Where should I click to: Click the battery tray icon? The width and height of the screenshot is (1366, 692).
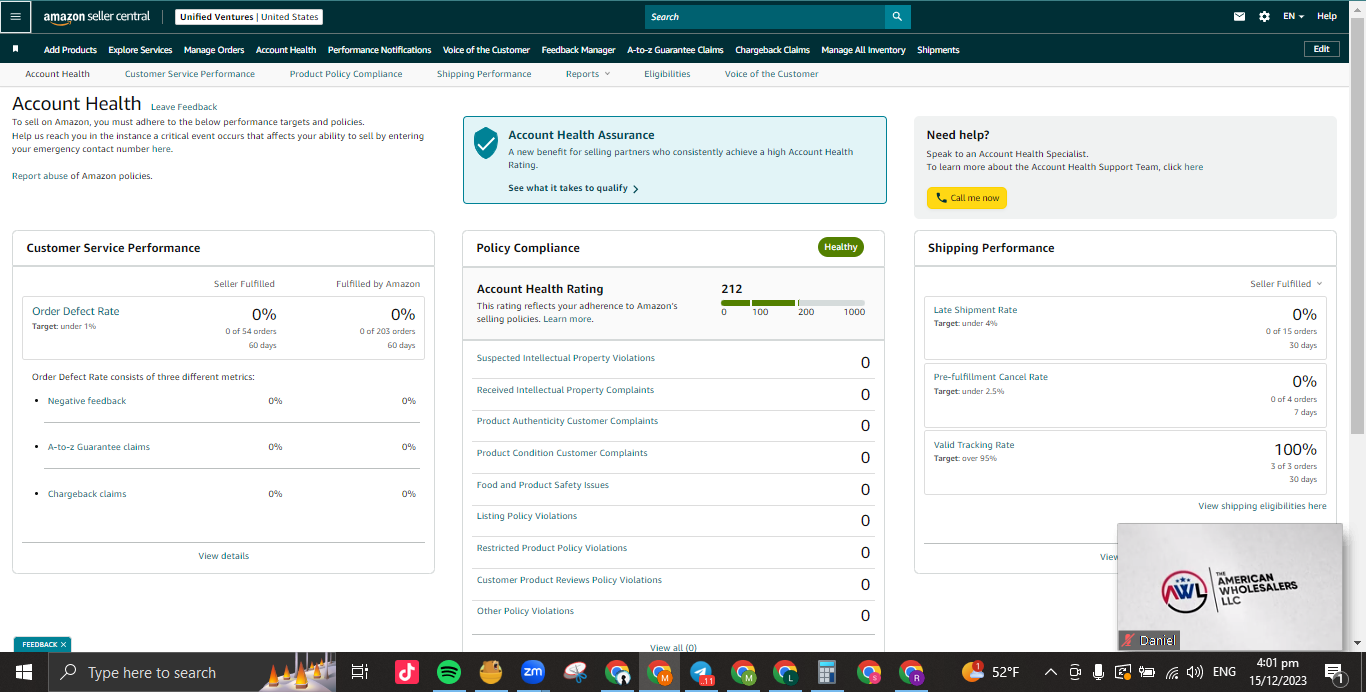1147,672
